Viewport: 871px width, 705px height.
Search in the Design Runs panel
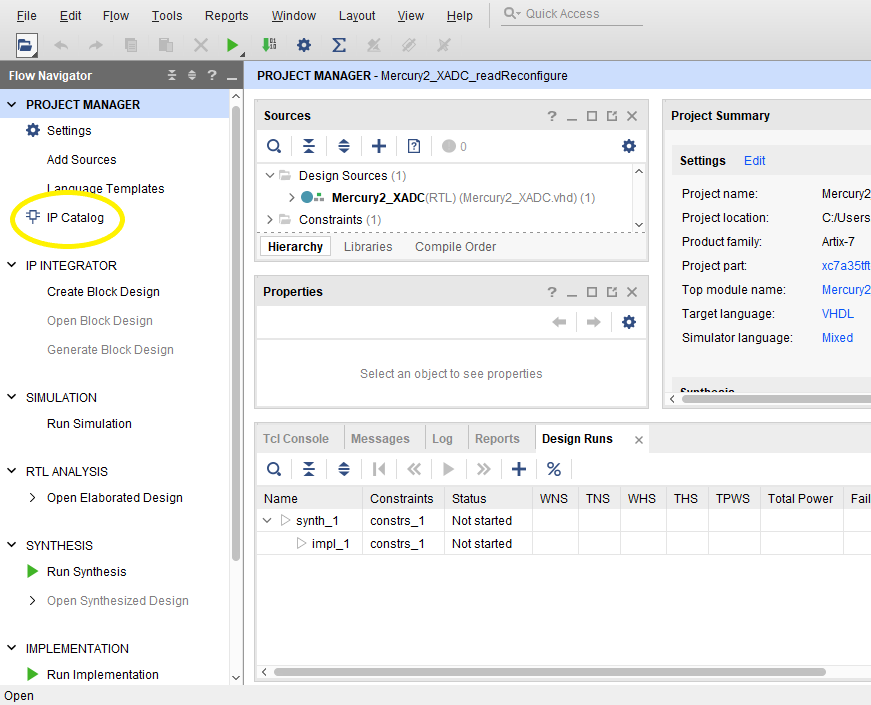pyautogui.click(x=274, y=469)
